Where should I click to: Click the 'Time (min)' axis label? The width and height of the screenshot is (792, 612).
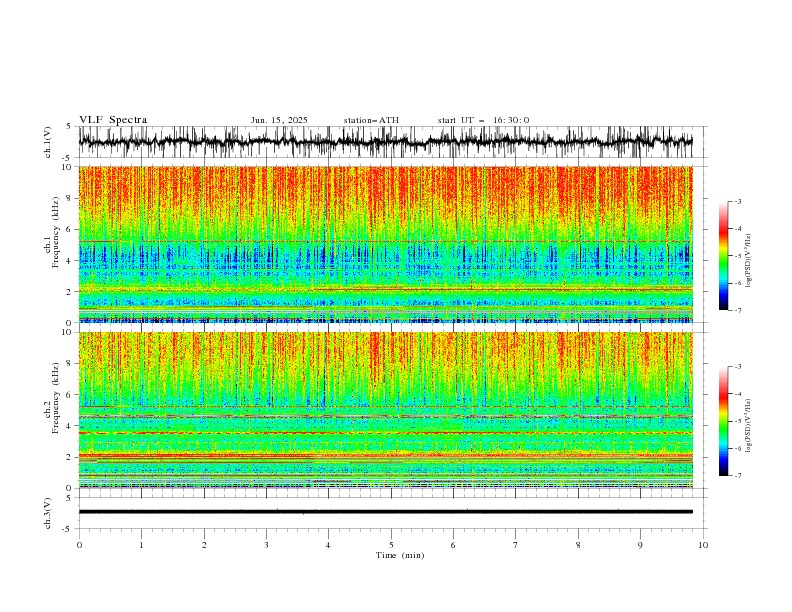pos(400,555)
